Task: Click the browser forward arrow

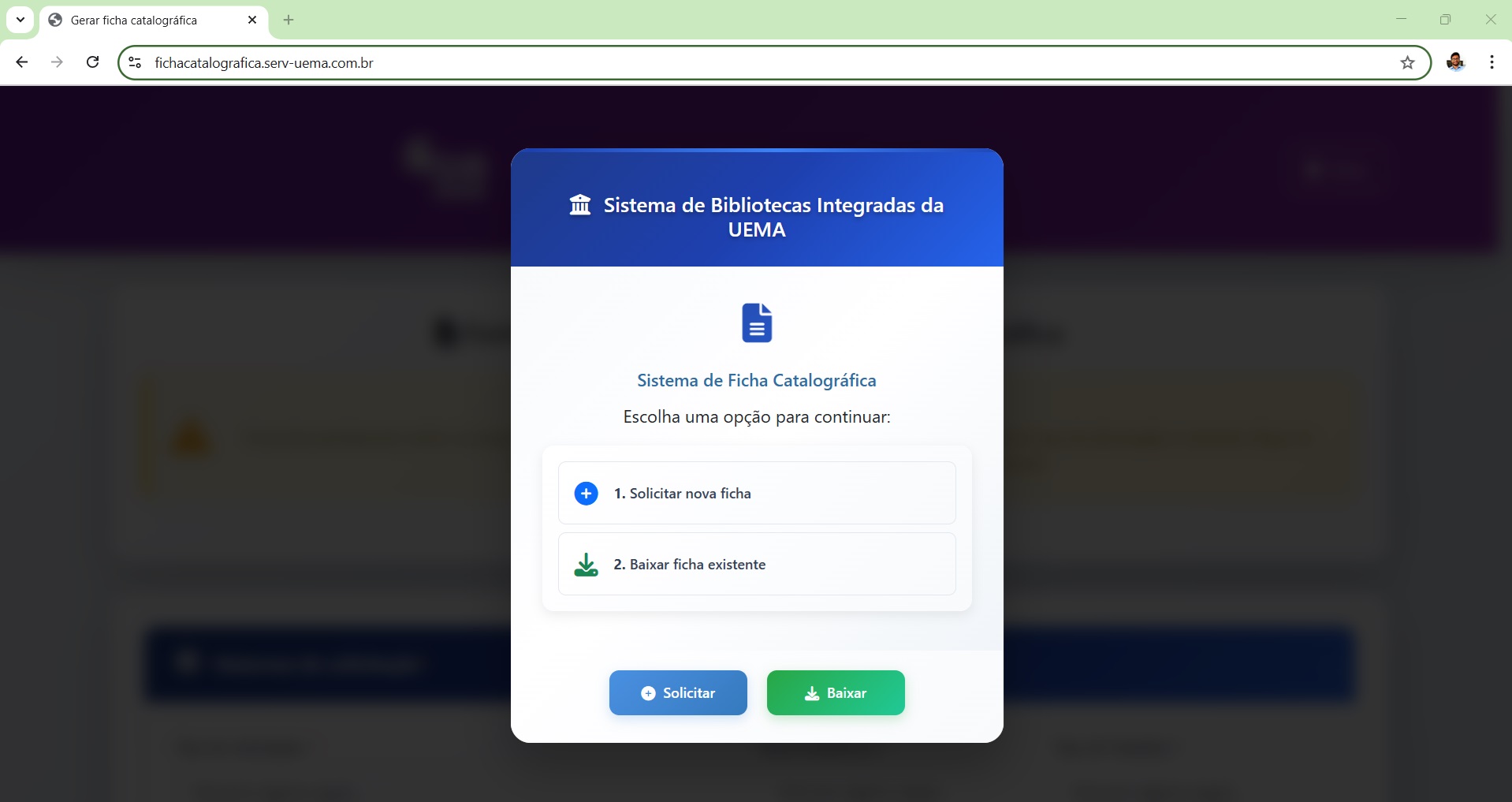Action: (x=57, y=62)
